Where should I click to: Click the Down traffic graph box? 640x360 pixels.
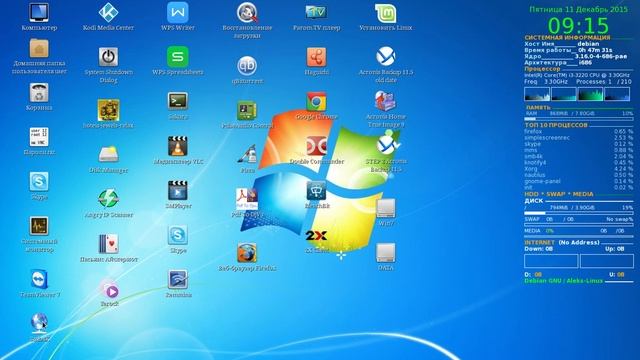click(x=551, y=261)
